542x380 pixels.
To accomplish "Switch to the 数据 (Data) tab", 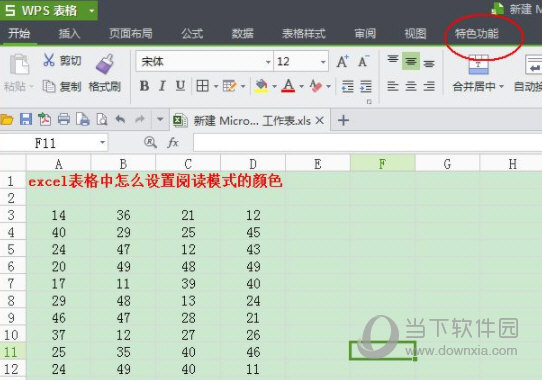I will (x=242, y=34).
